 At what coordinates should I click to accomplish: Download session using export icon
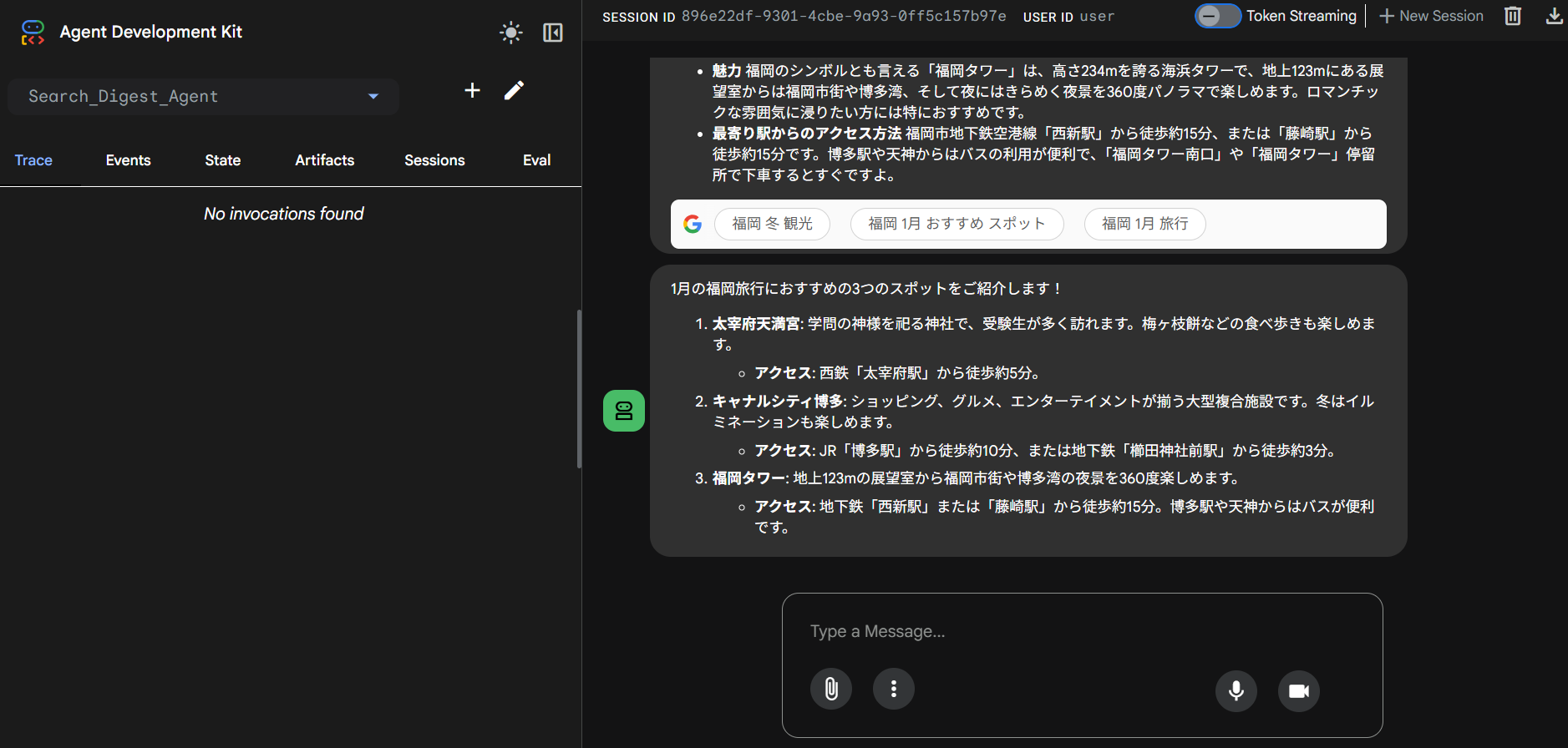tap(1554, 16)
